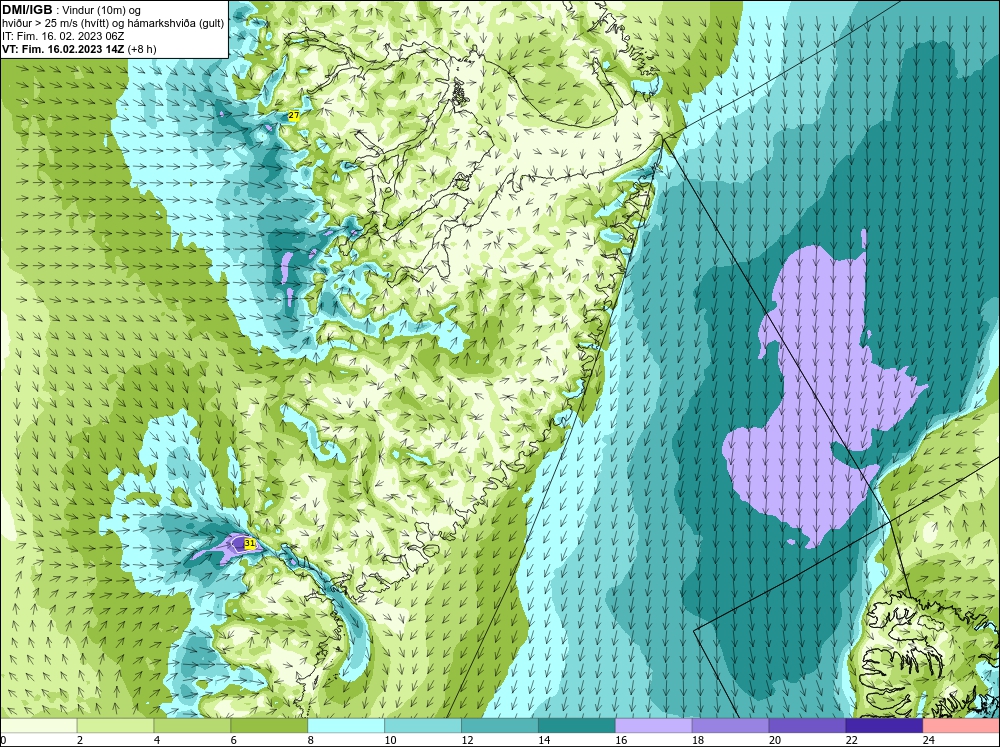Click the yellow gust marker labeled 31
This screenshot has height=747, width=1000.
(x=250, y=544)
